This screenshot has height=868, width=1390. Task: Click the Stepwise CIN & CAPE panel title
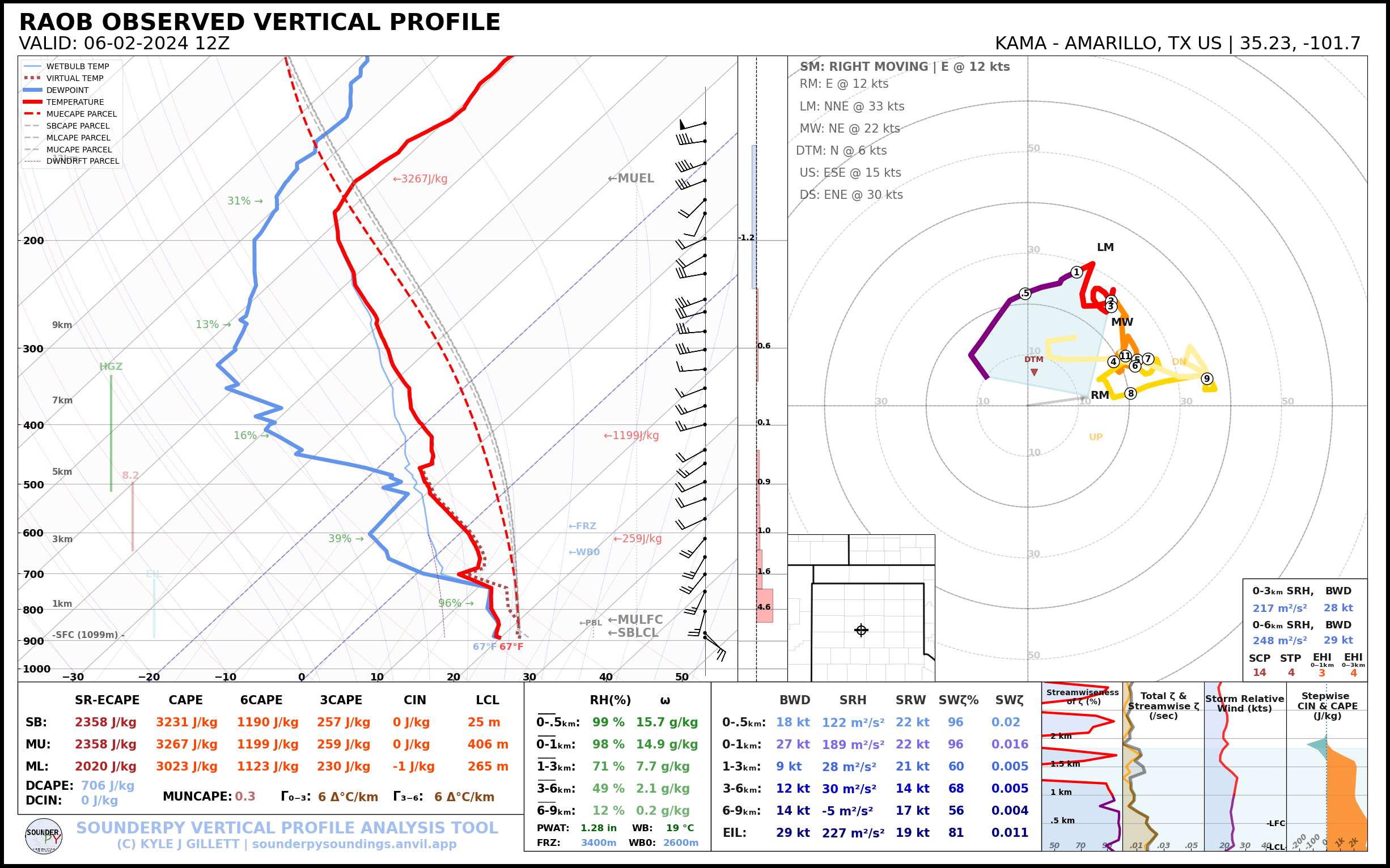1327,705
